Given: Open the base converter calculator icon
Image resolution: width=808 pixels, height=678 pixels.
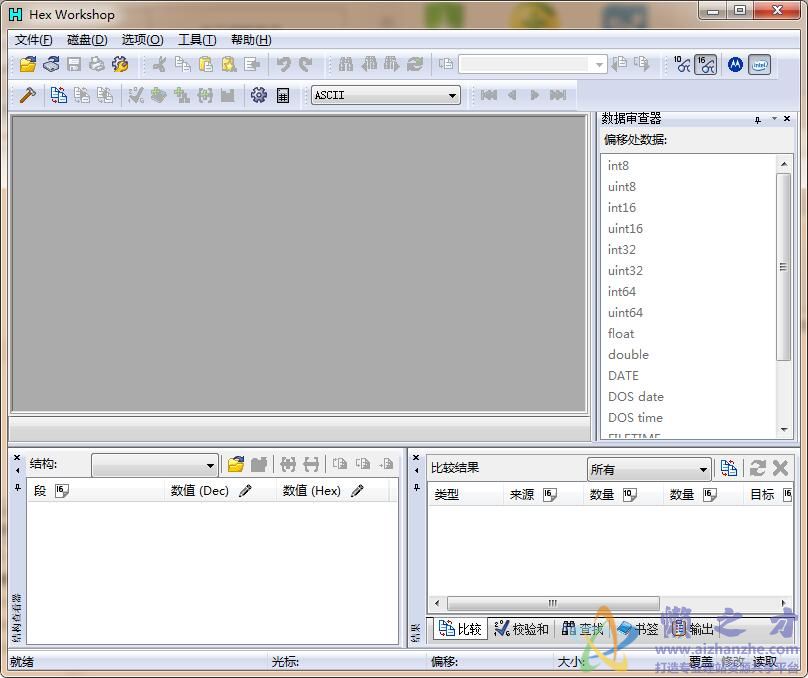Looking at the screenshot, I should [284, 95].
